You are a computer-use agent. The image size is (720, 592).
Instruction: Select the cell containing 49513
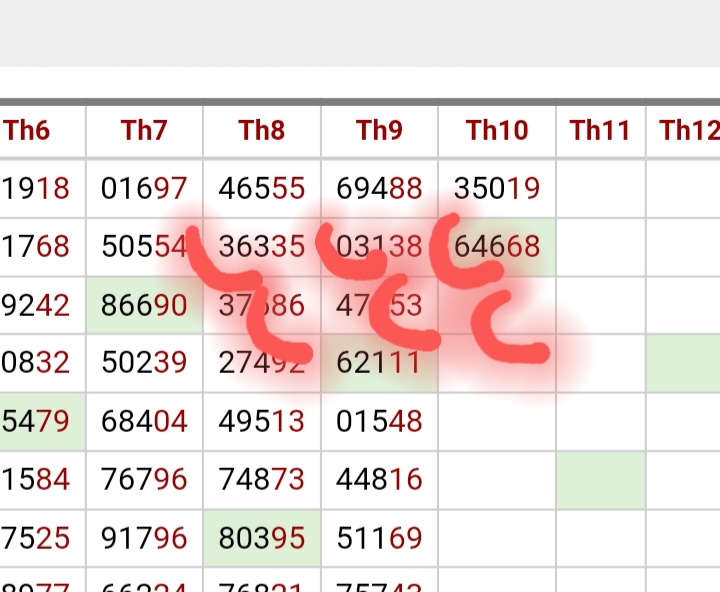pos(262,422)
